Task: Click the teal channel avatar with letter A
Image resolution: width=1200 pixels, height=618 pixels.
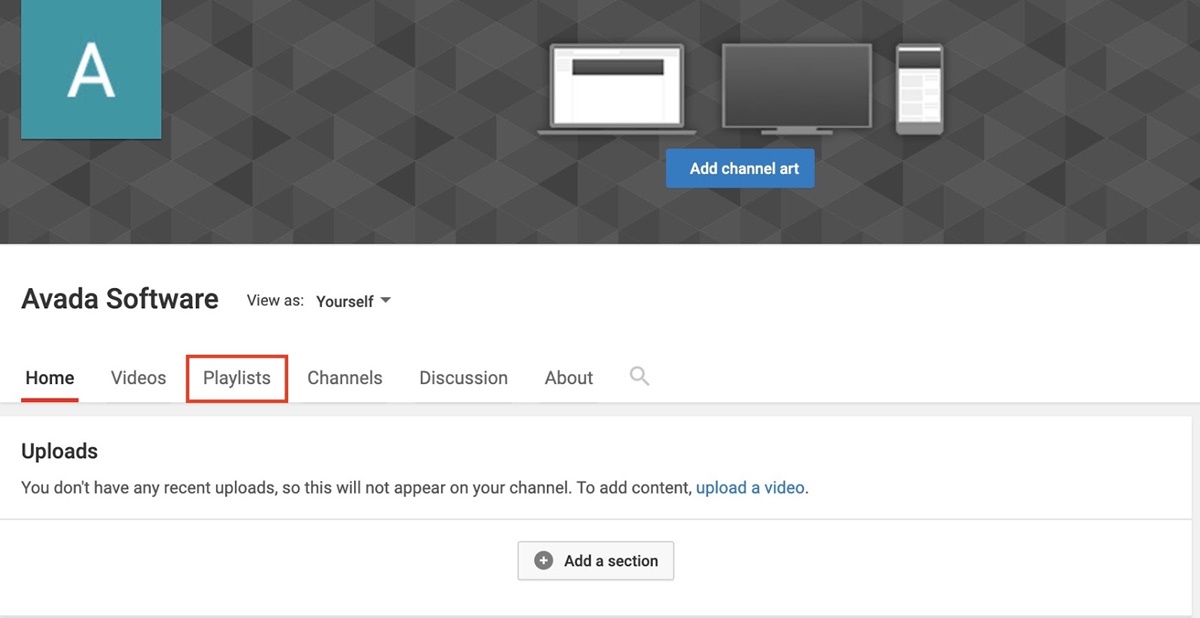Action: coord(91,69)
